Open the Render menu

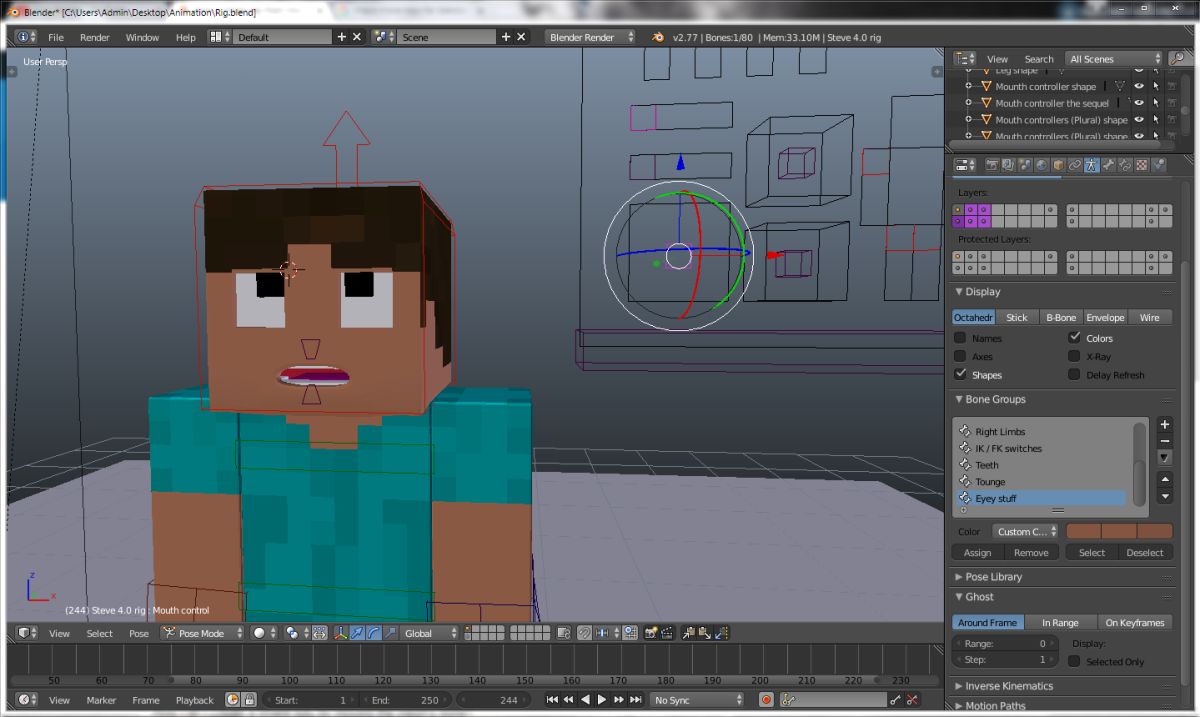(95, 37)
